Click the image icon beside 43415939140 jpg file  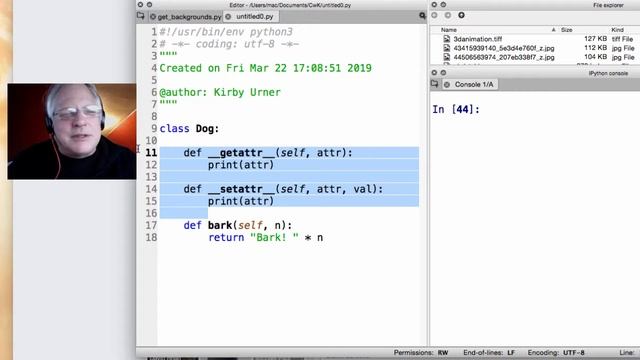(x=447, y=48)
